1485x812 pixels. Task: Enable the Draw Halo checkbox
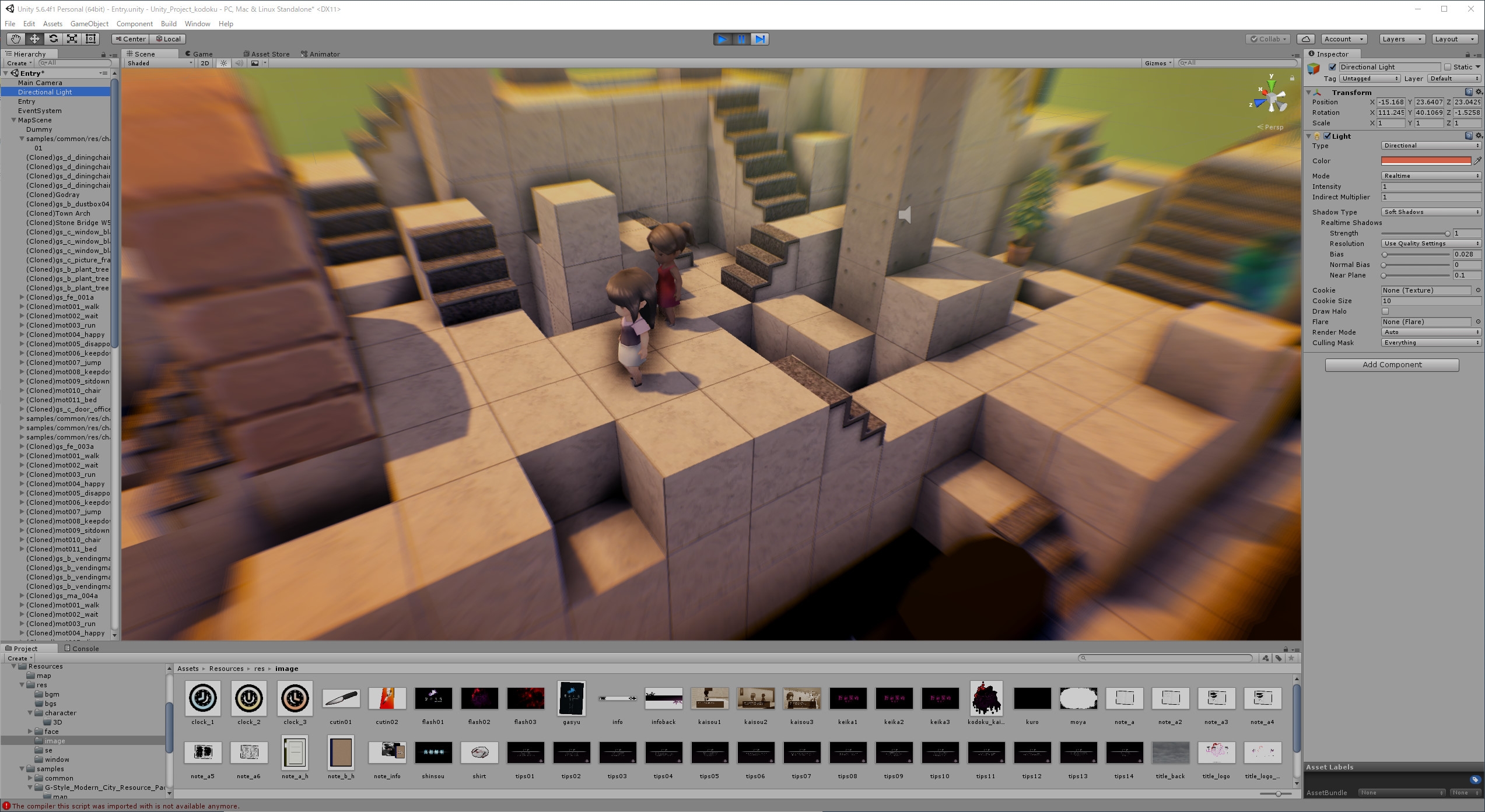tap(1385, 311)
